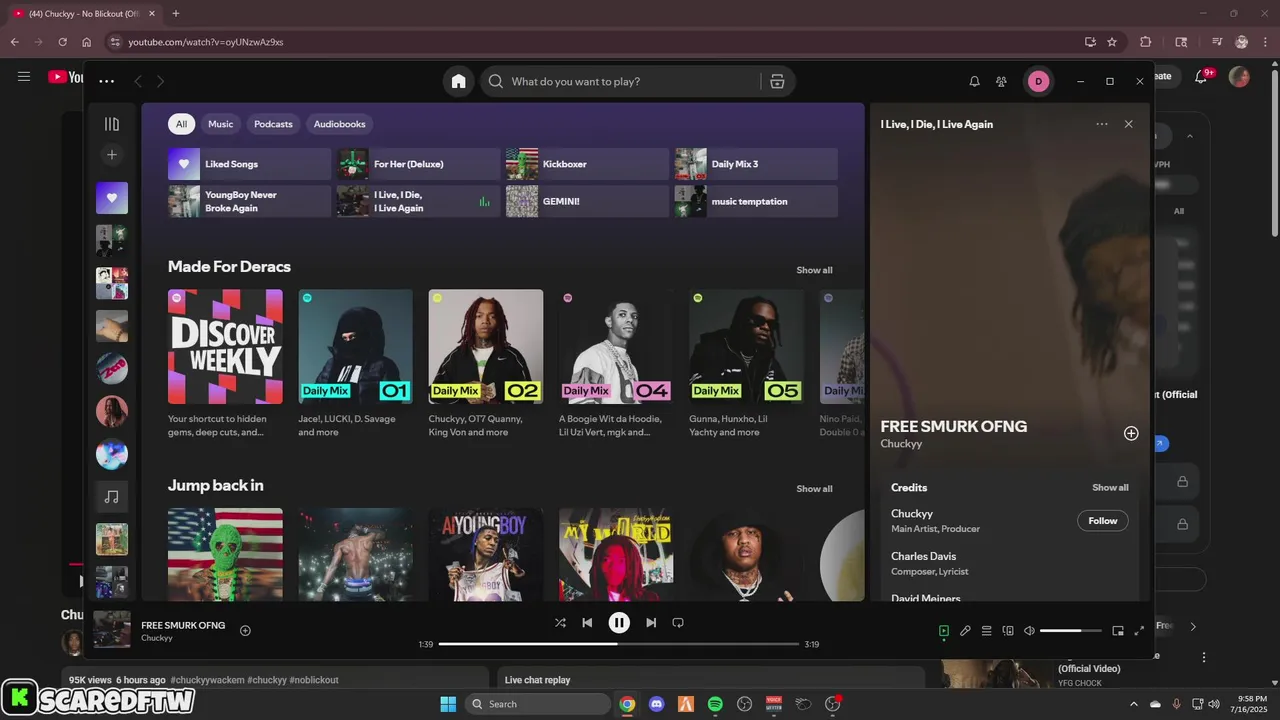1280x720 pixels.
Task: Open Liked Songs heart in sidebar
Action: pyautogui.click(x=112, y=198)
